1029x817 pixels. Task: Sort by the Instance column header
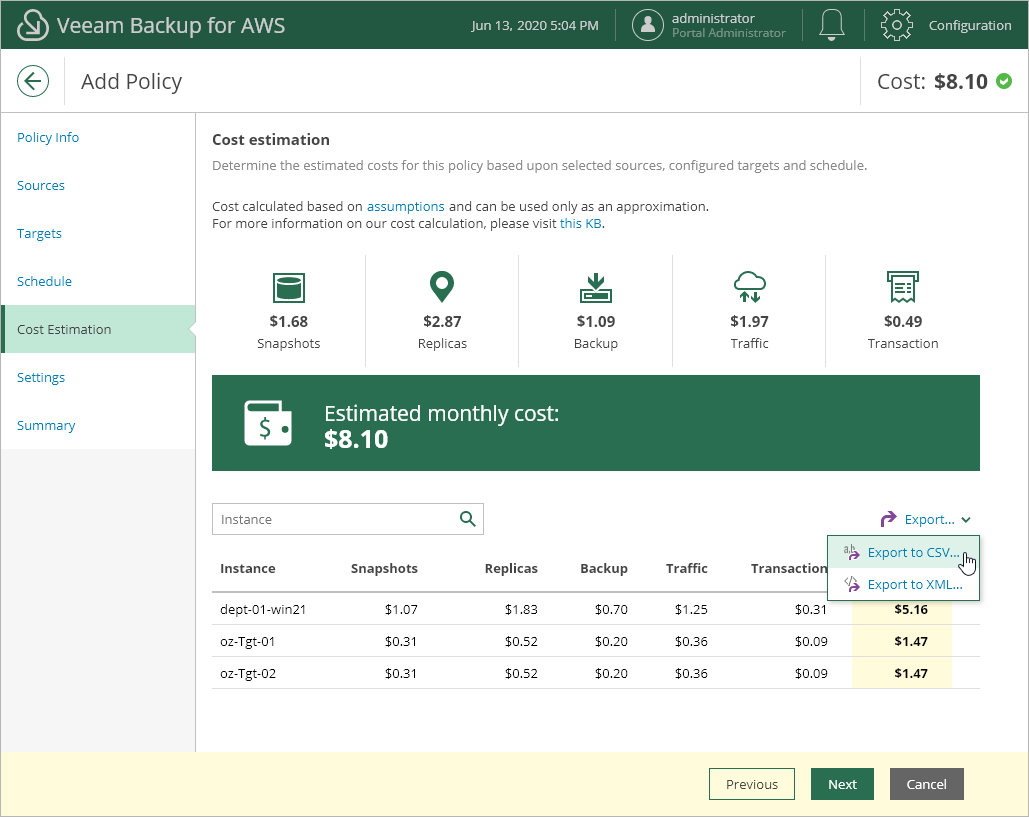pyautogui.click(x=247, y=568)
